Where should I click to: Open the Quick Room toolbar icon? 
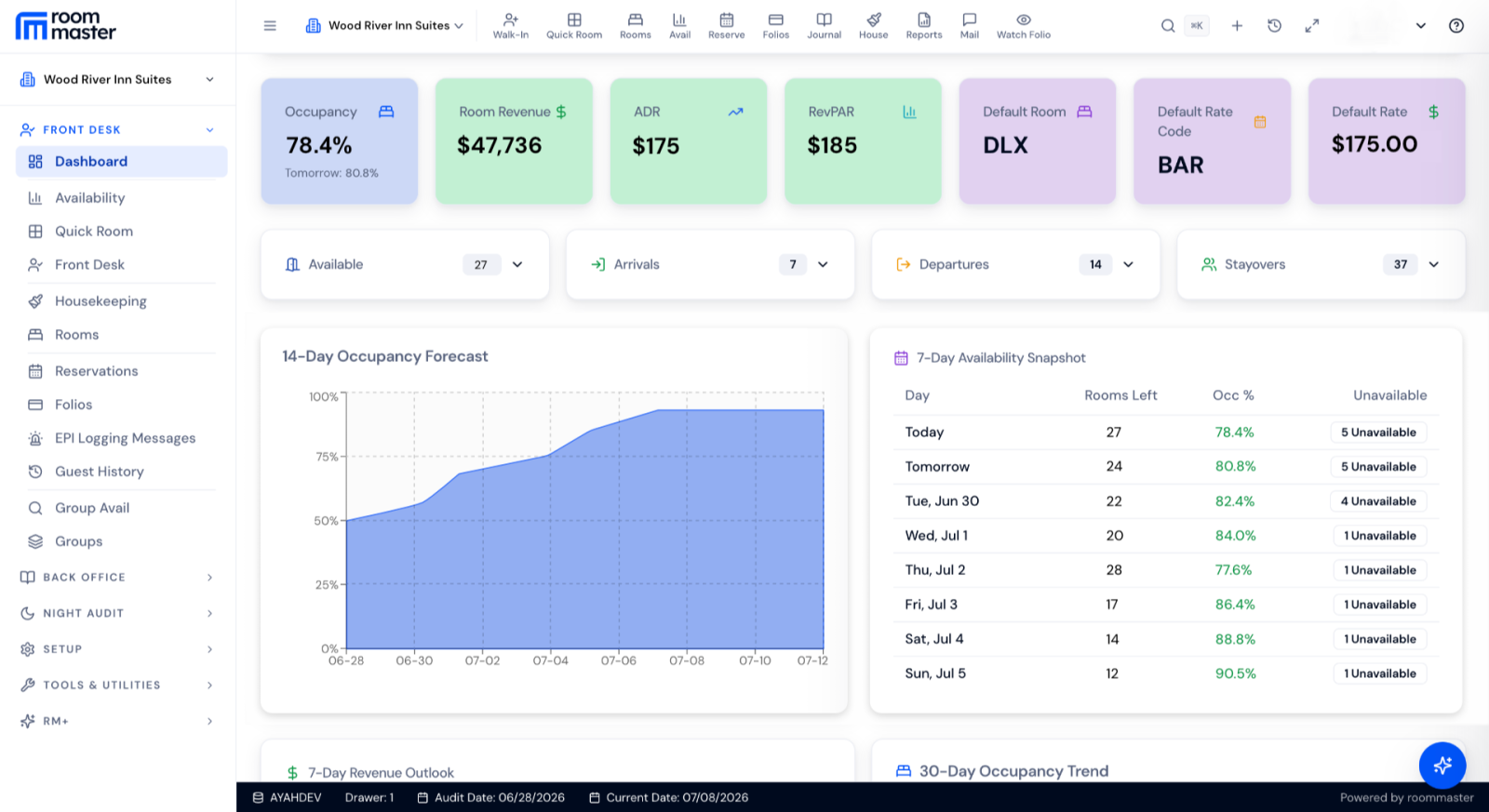click(574, 26)
